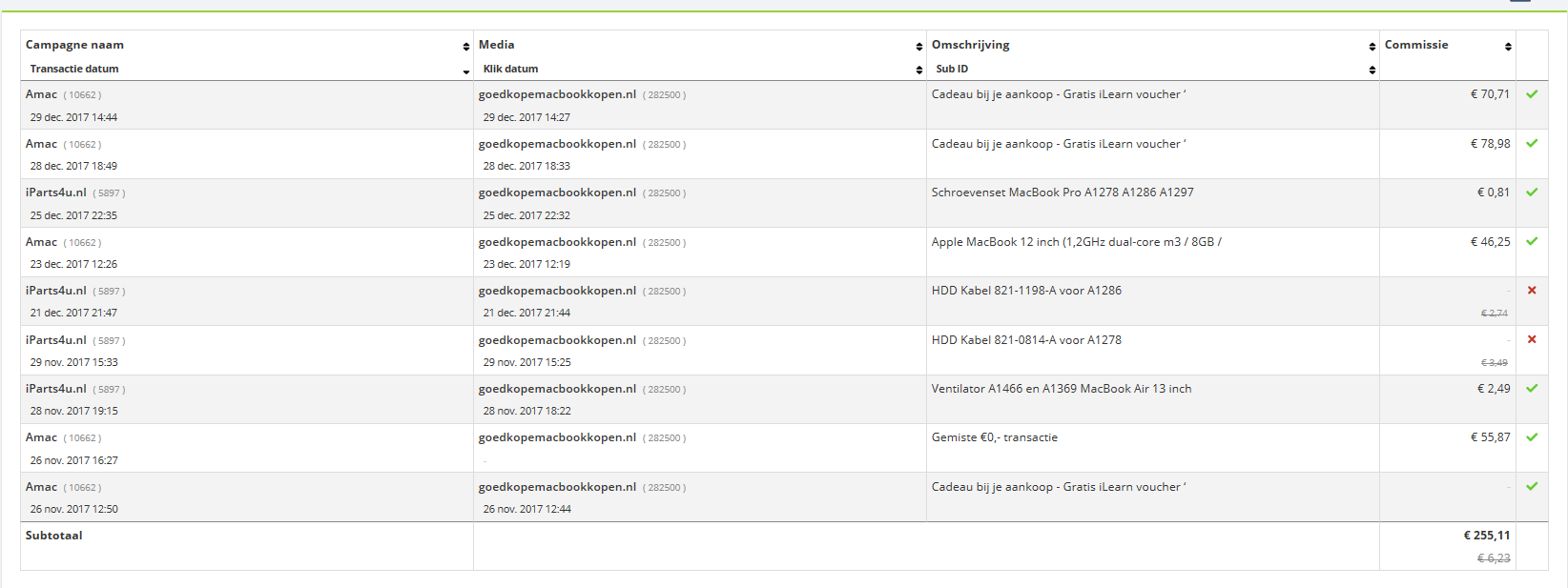Screen dimensions: 1568x588
Task: Open iParts4u.nl campaign from 25 dec. 22:35 transaction
Action: point(55,193)
